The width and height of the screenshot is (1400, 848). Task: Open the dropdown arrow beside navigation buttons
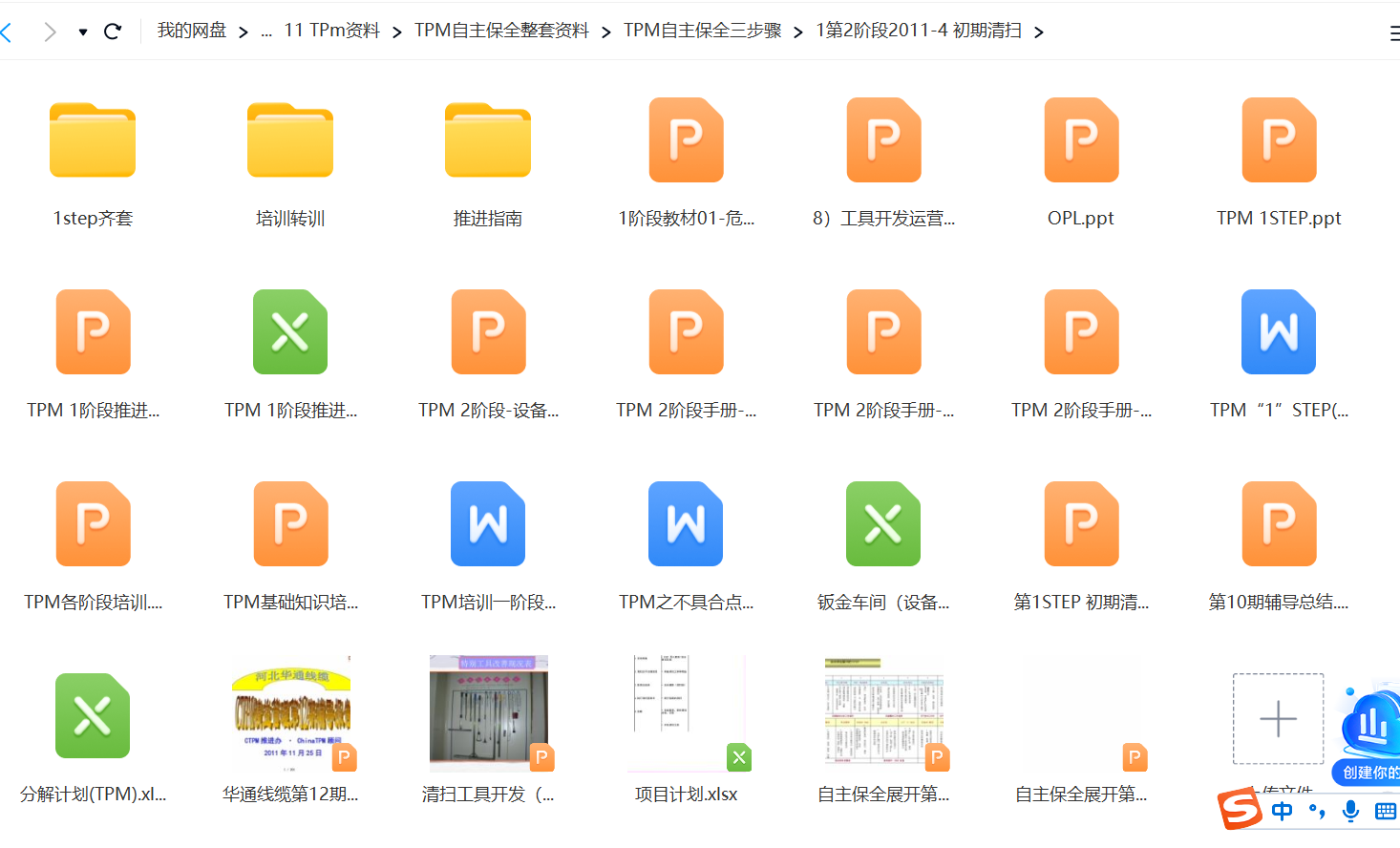point(82,30)
